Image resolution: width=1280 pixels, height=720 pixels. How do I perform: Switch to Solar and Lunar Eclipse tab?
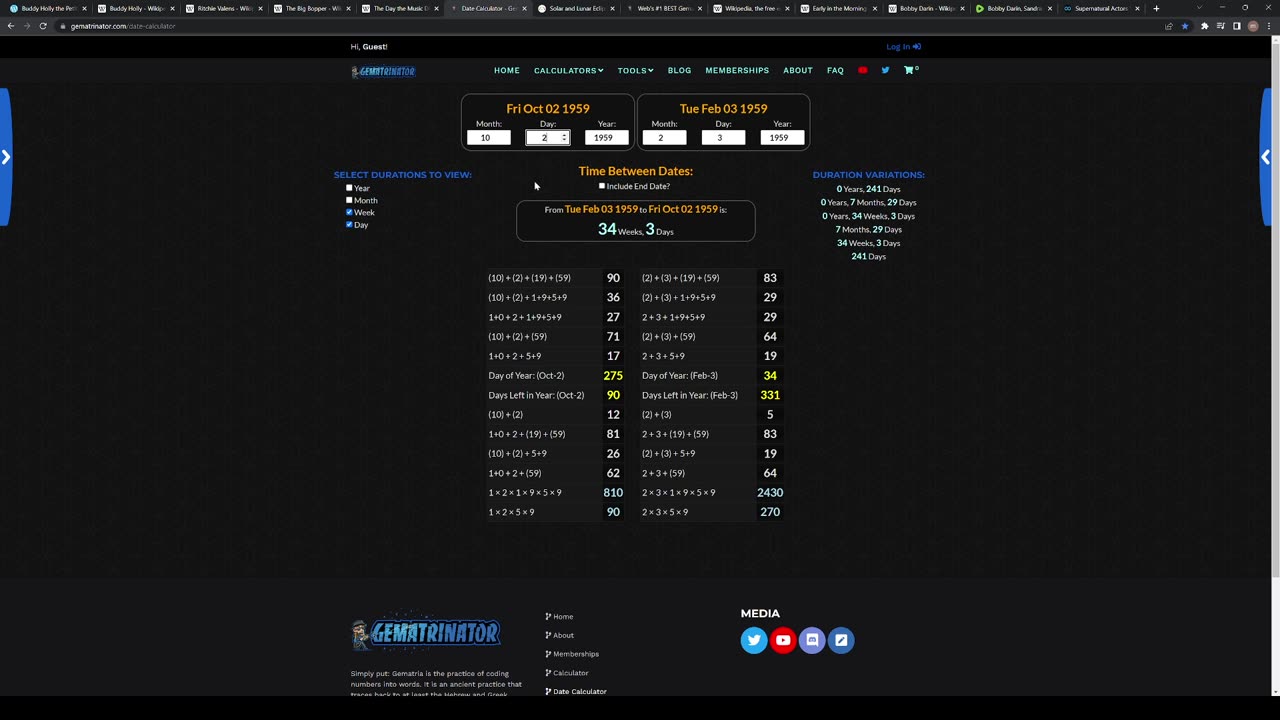[x=574, y=8]
